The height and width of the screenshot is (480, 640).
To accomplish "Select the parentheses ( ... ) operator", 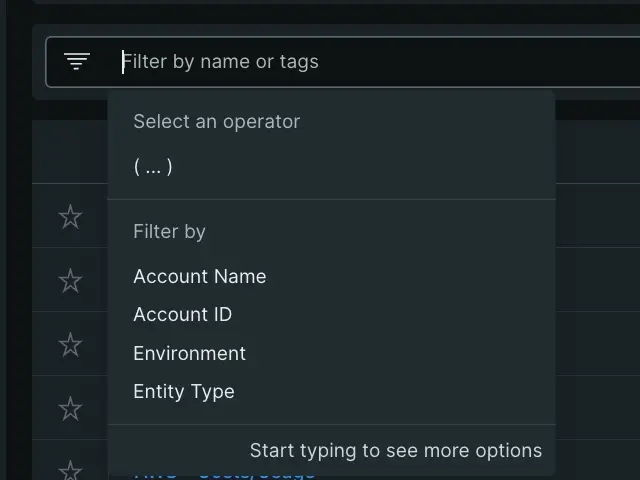I will coord(153,166).
